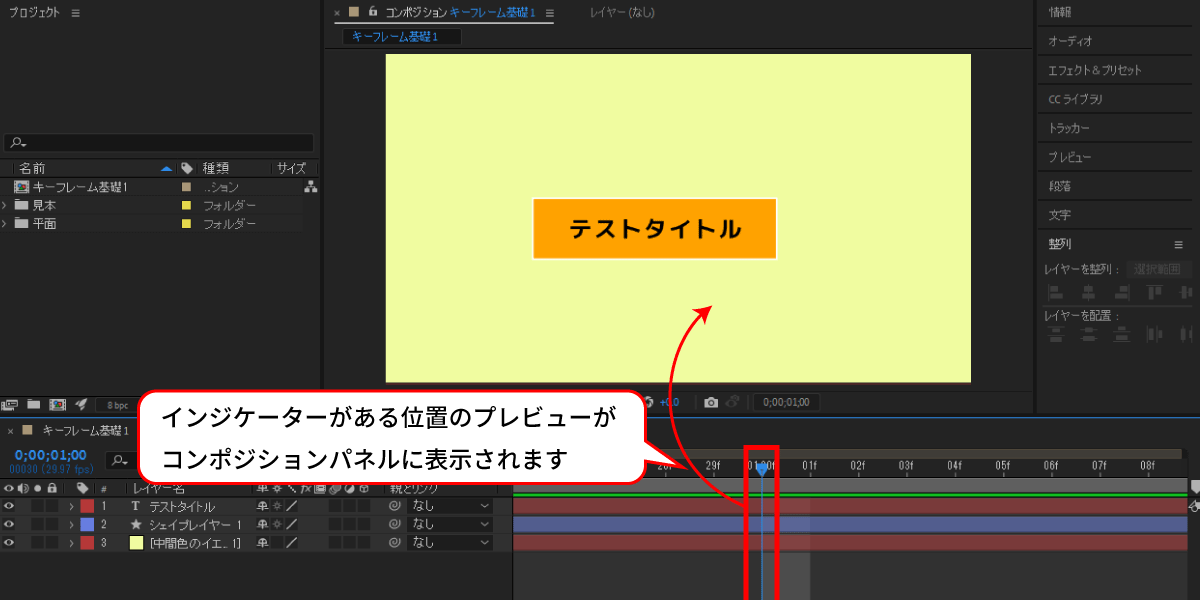Screen dimensions: 1200x600
Task: Click the rocket icon in Project footer
Action: 81,404
